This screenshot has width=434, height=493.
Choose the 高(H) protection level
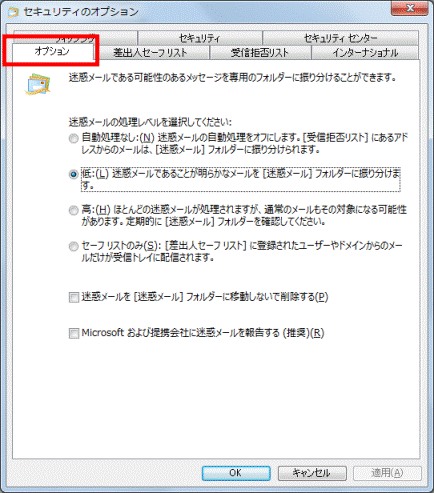click(73, 210)
